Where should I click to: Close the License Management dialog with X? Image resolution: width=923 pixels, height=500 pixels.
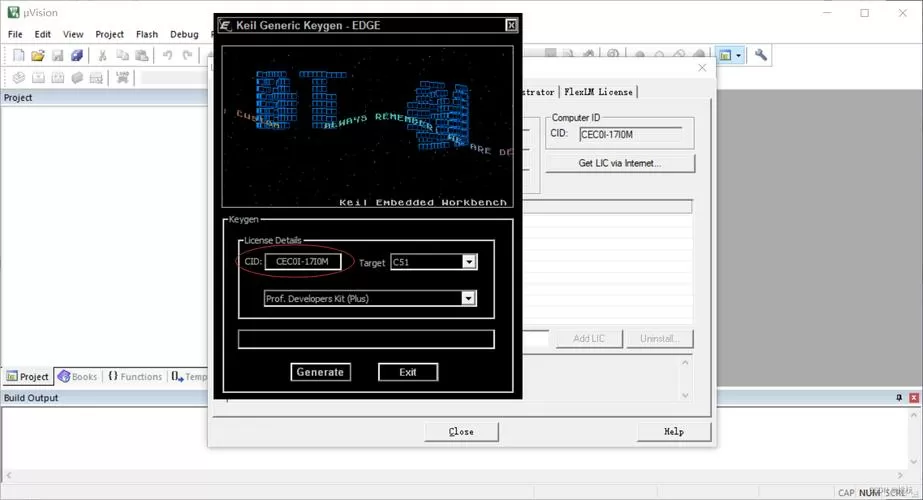click(702, 68)
